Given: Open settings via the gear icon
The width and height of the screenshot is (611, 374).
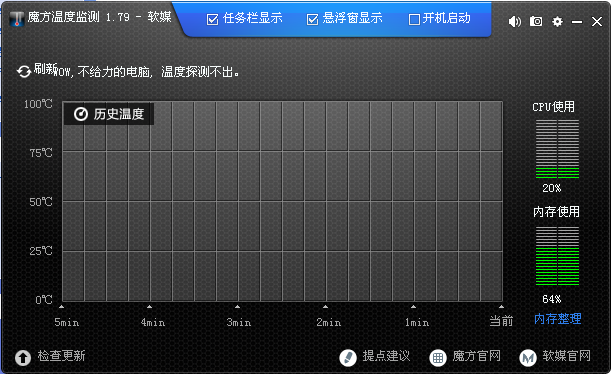Looking at the screenshot, I should pyautogui.click(x=557, y=21).
